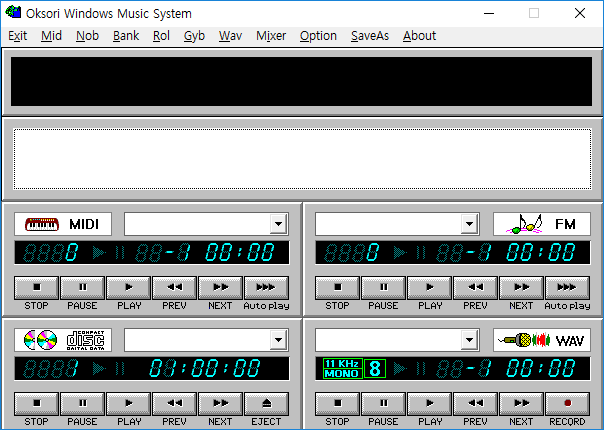The height and width of the screenshot is (430, 604).
Task: Skip to next MIDI track
Action: pos(220,287)
